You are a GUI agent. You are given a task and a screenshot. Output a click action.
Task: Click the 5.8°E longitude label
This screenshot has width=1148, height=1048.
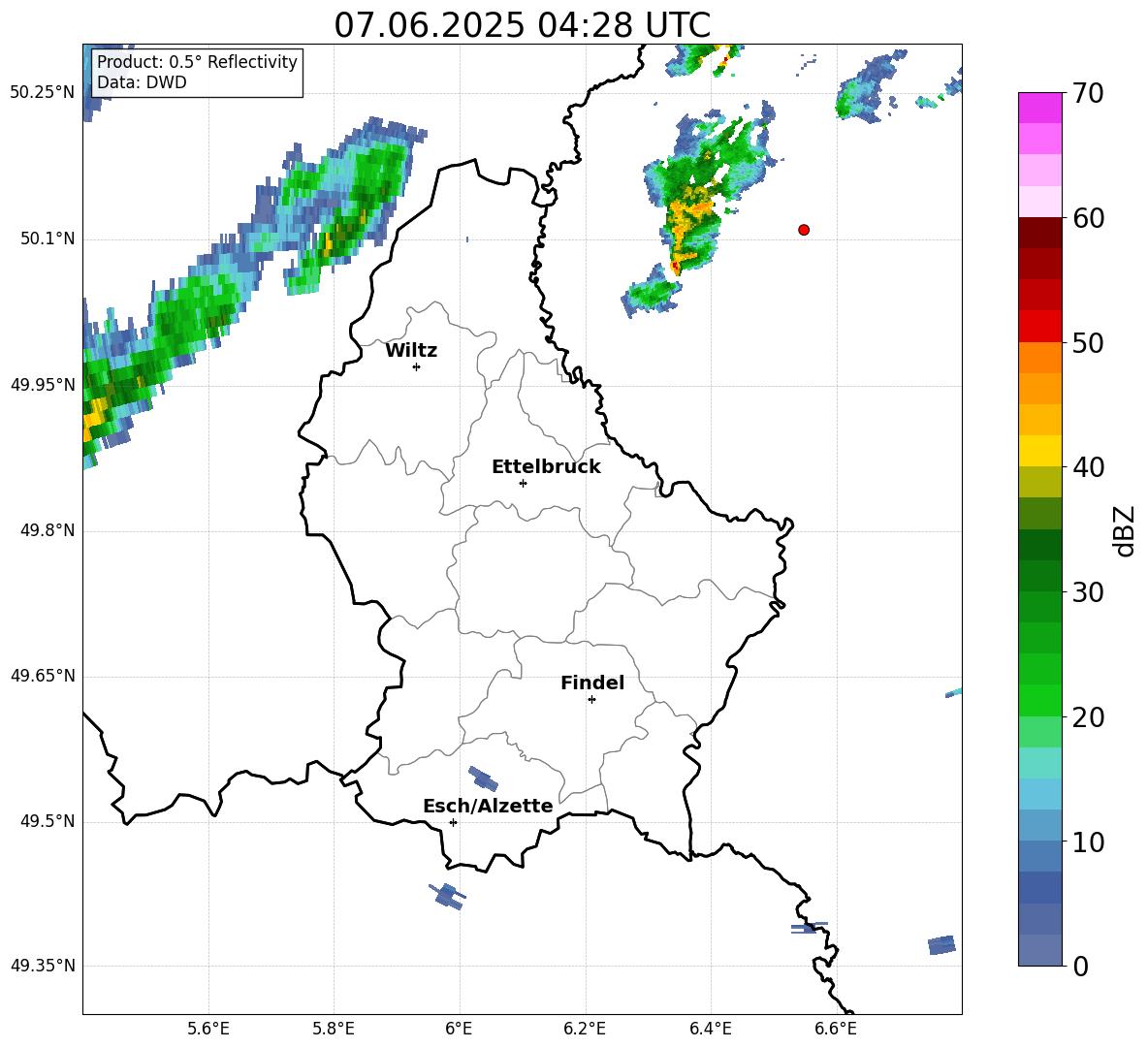(x=334, y=1029)
